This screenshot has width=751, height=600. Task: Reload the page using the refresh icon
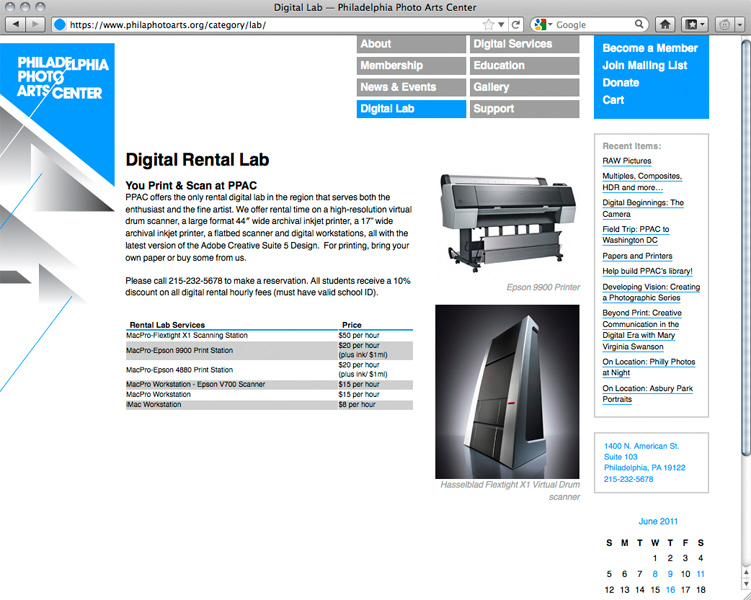point(516,24)
